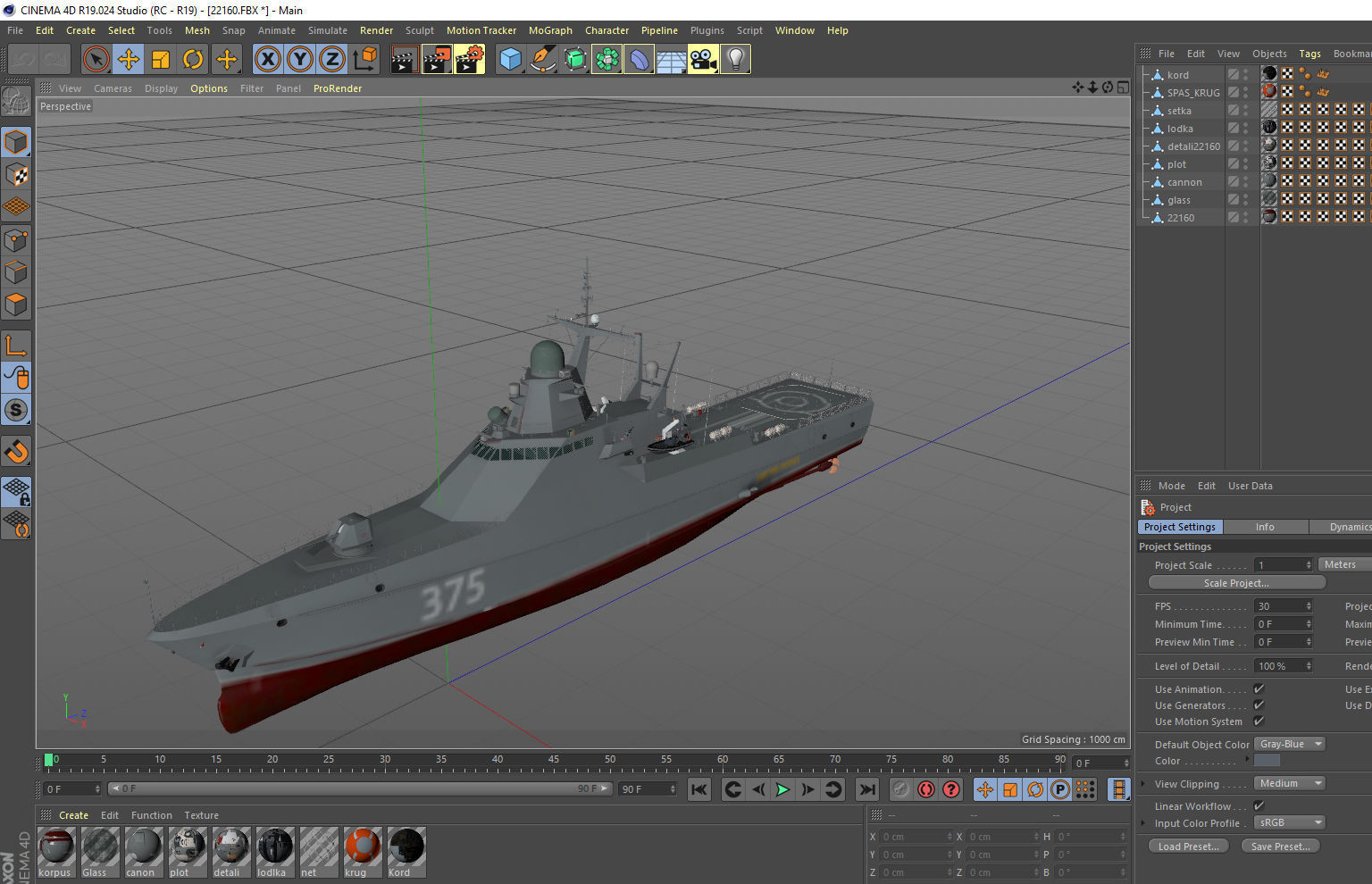Image resolution: width=1372 pixels, height=884 pixels.
Task: Adjust FPS value stepper
Action: tap(1309, 606)
